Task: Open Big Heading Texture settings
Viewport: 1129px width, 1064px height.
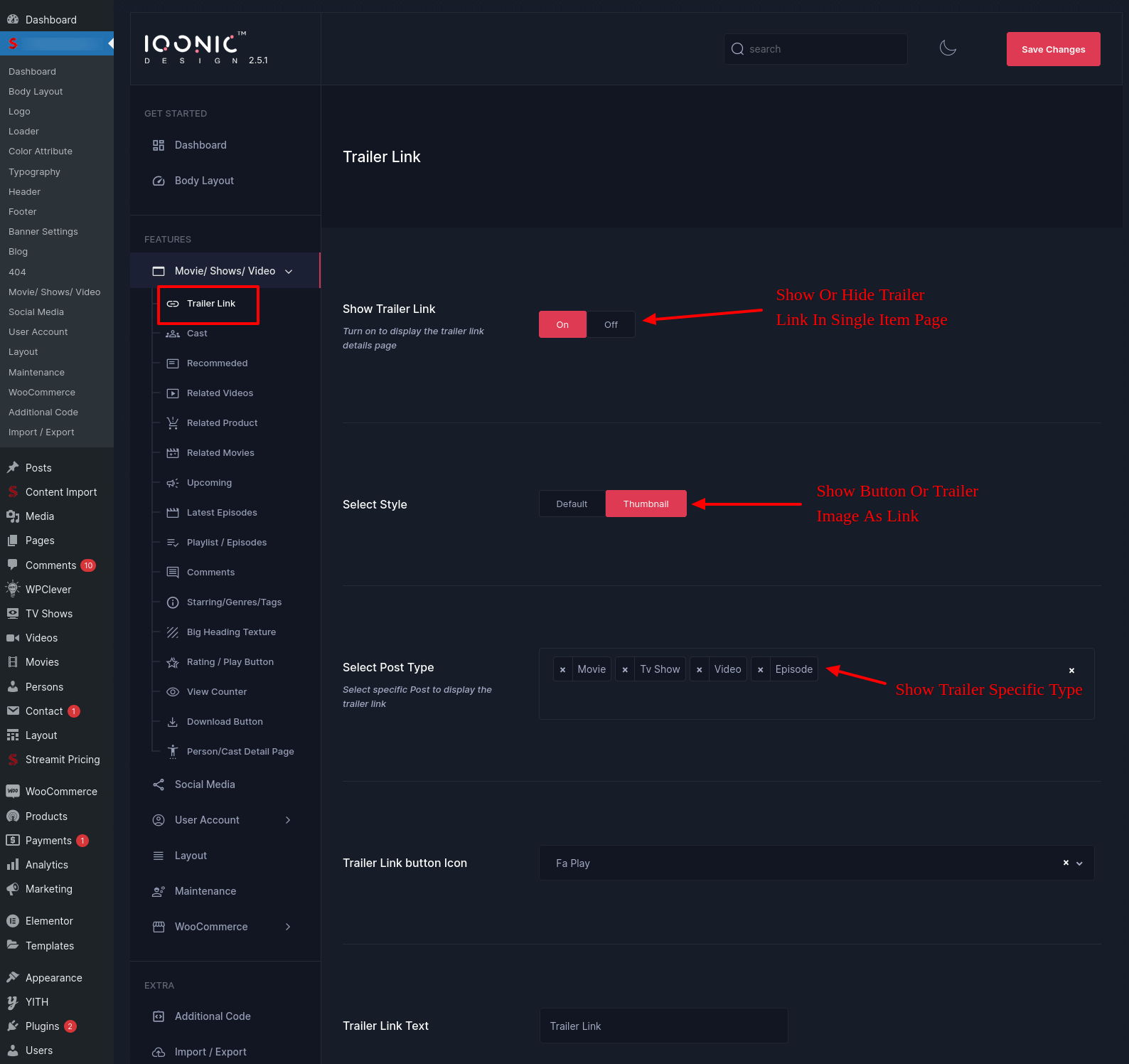Action: click(x=231, y=632)
